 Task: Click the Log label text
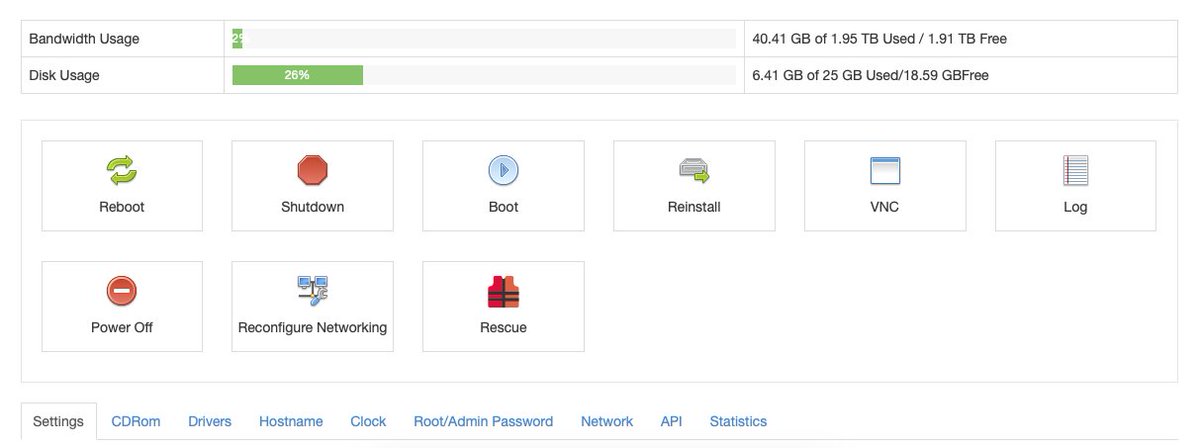point(1075,207)
